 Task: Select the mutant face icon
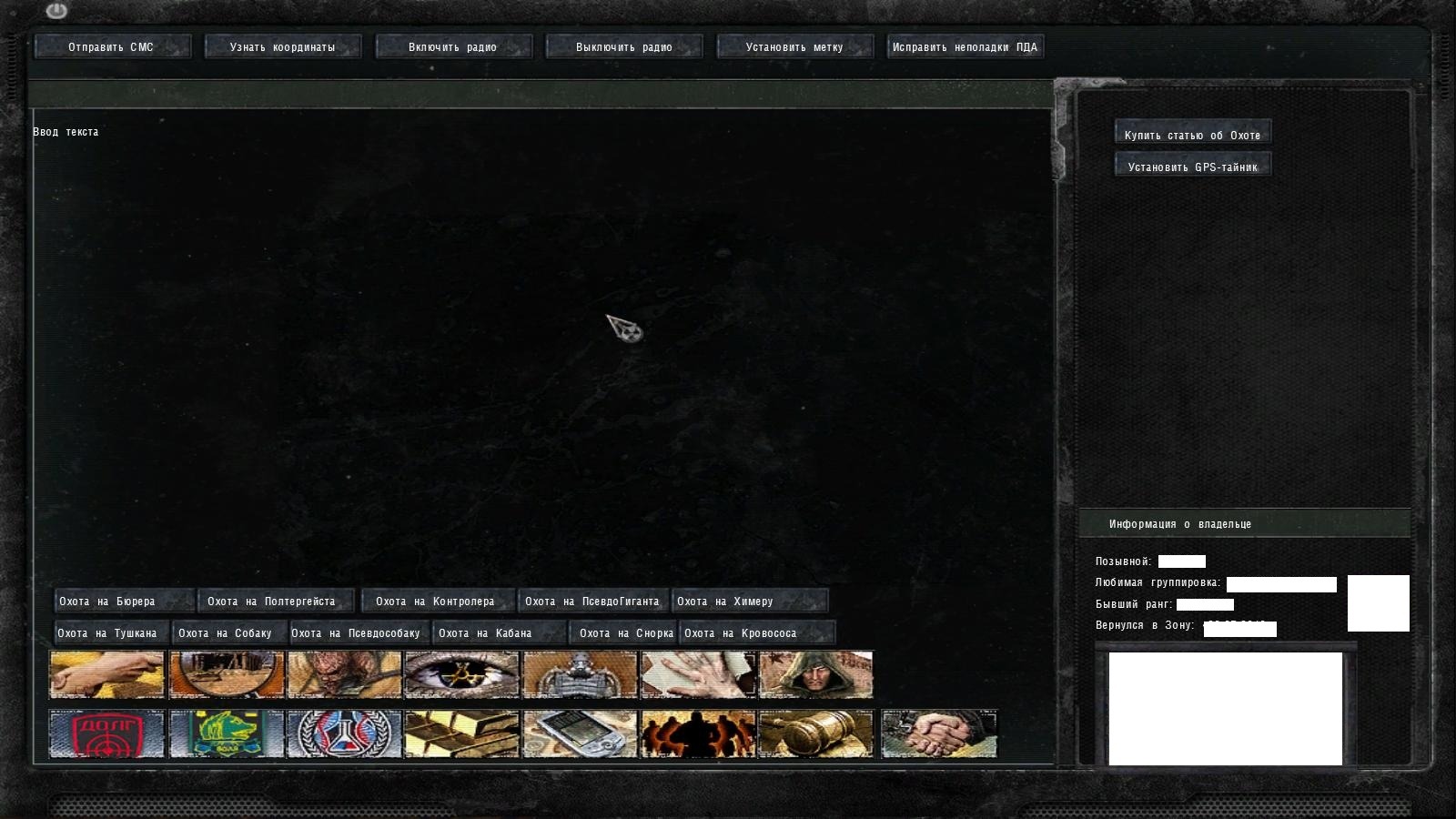(344, 674)
